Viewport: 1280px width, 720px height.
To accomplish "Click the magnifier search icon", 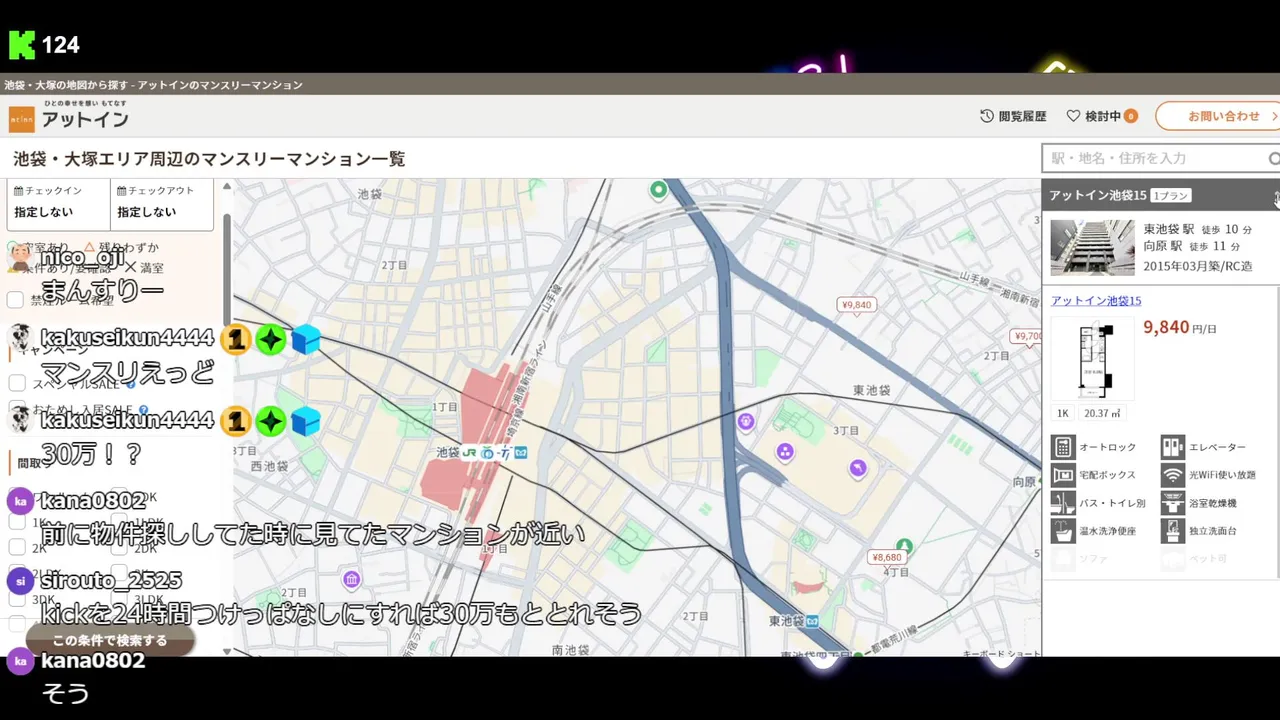I will coord(1274,158).
